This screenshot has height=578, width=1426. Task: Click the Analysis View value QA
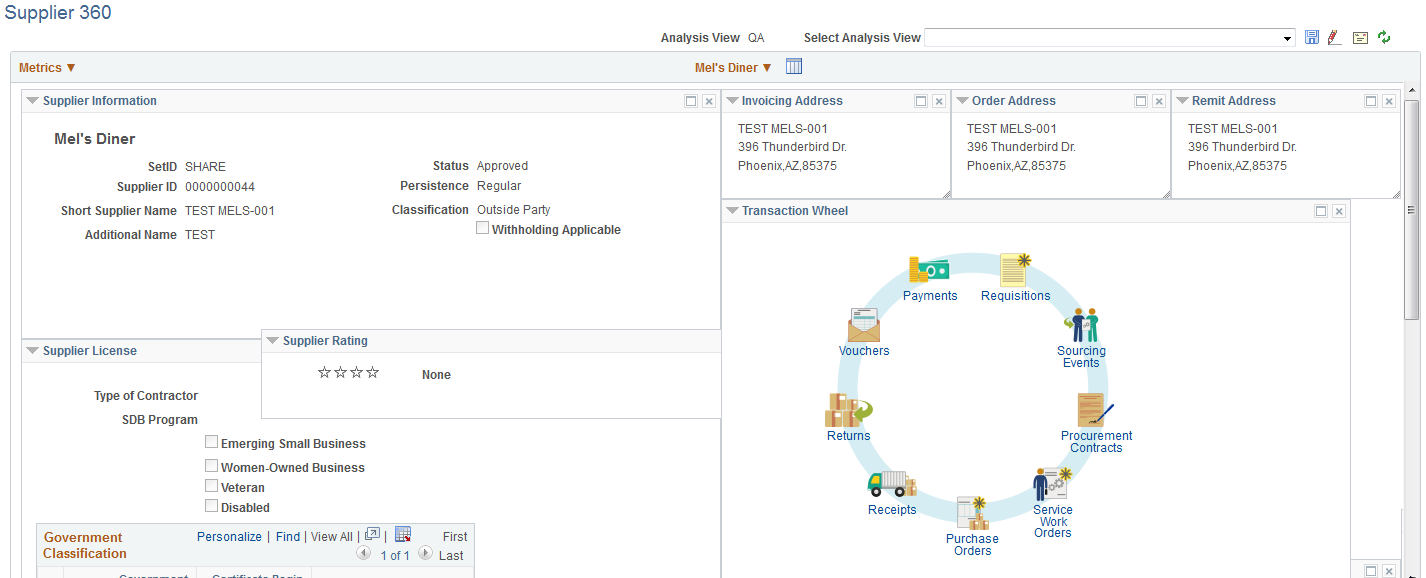(756, 38)
